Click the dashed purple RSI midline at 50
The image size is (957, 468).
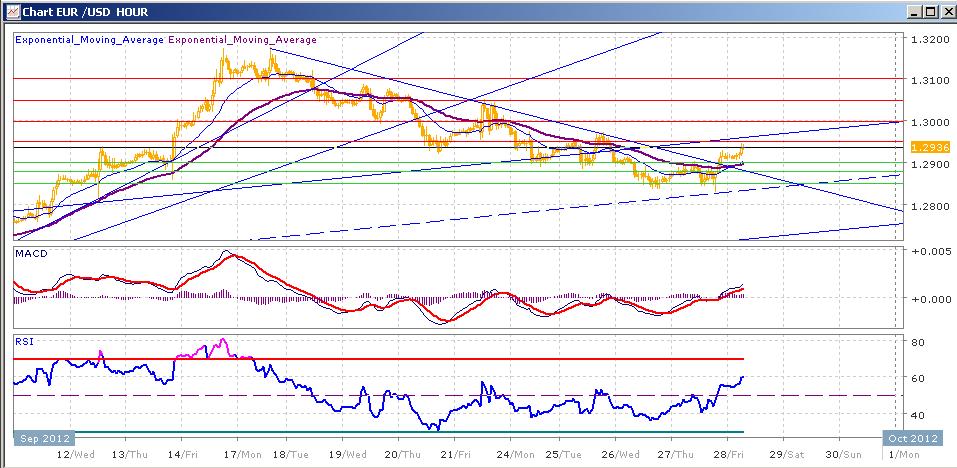(x=455, y=395)
